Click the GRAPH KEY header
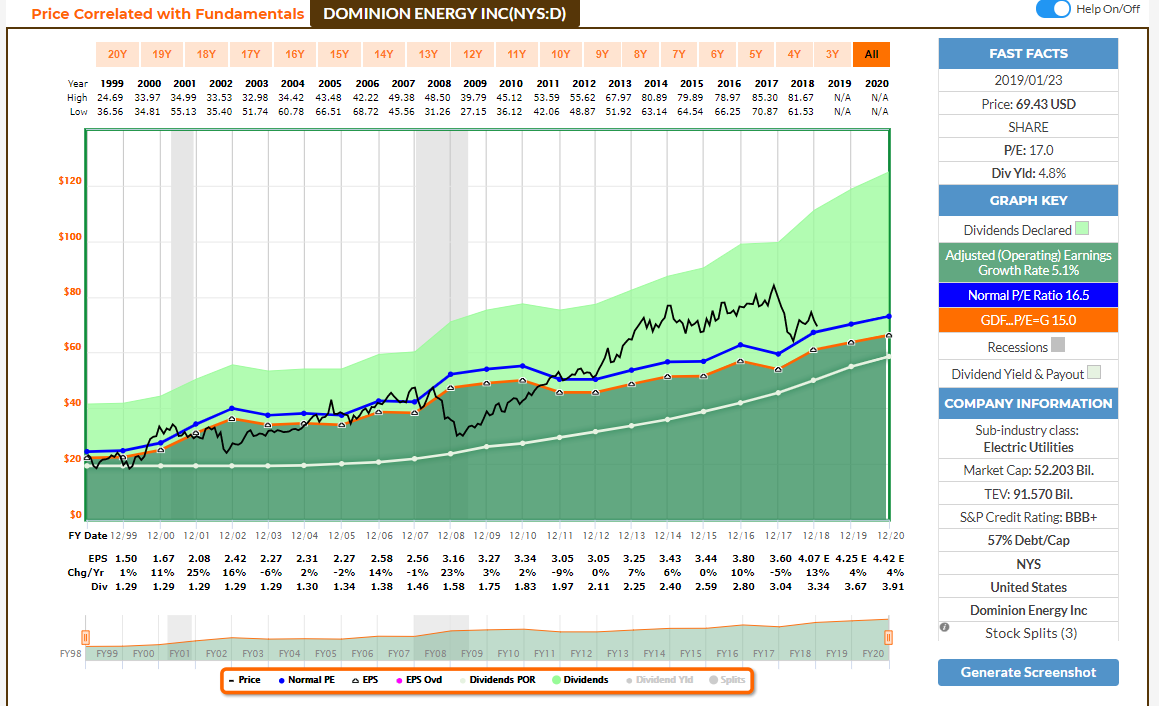The width and height of the screenshot is (1159, 706). tap(1028, 200)
